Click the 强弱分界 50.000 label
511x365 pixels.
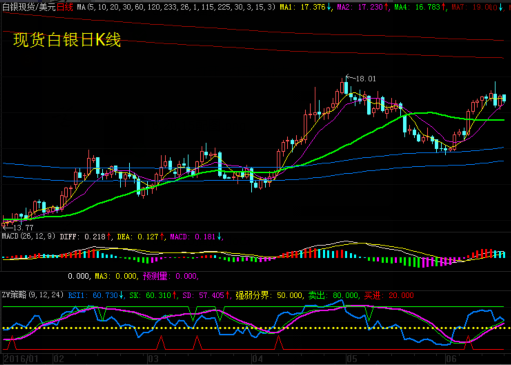269,295
